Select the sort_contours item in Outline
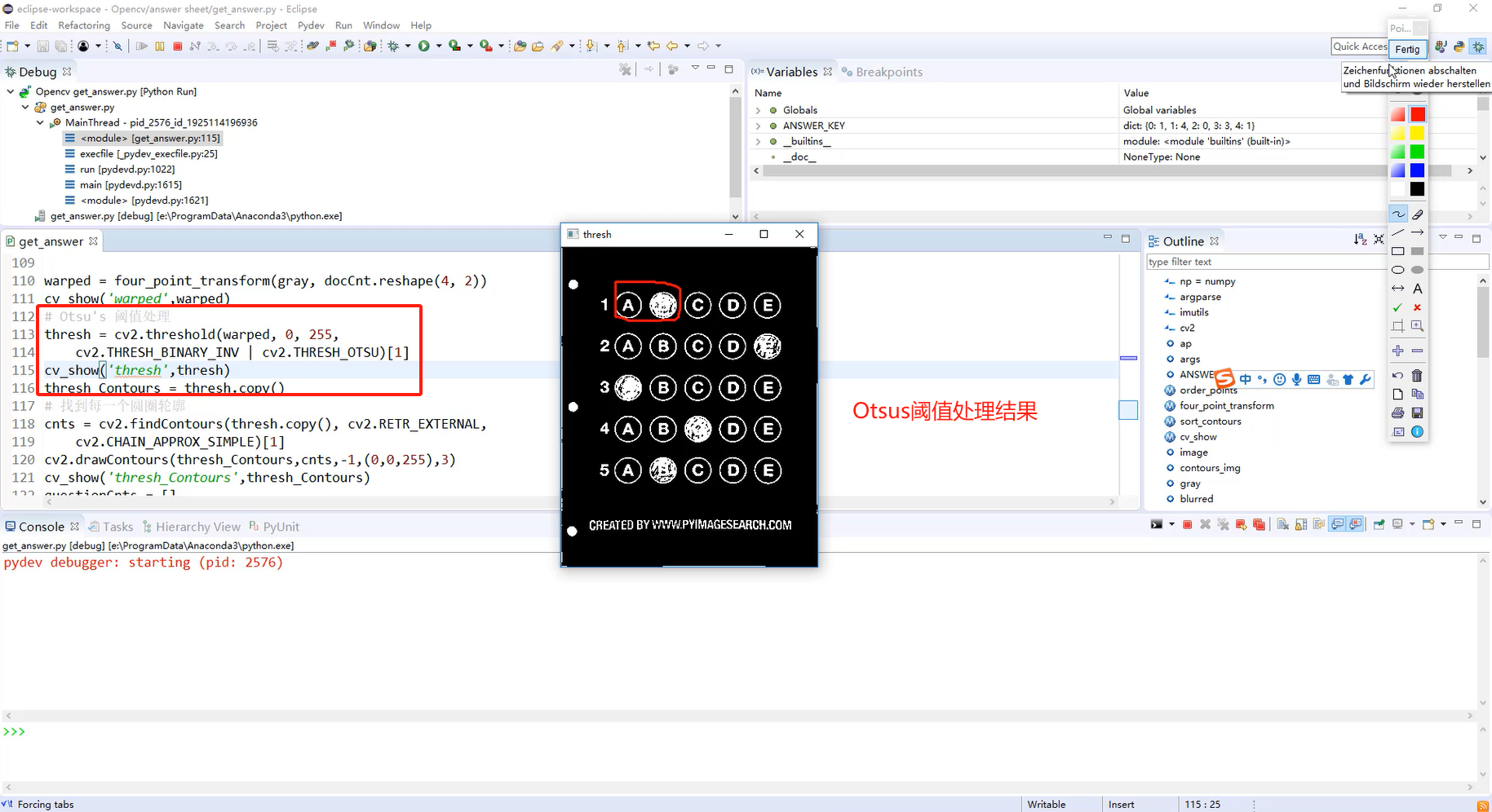The height and width of the screenshot is (812, 1492). [x=1210, y=421]
